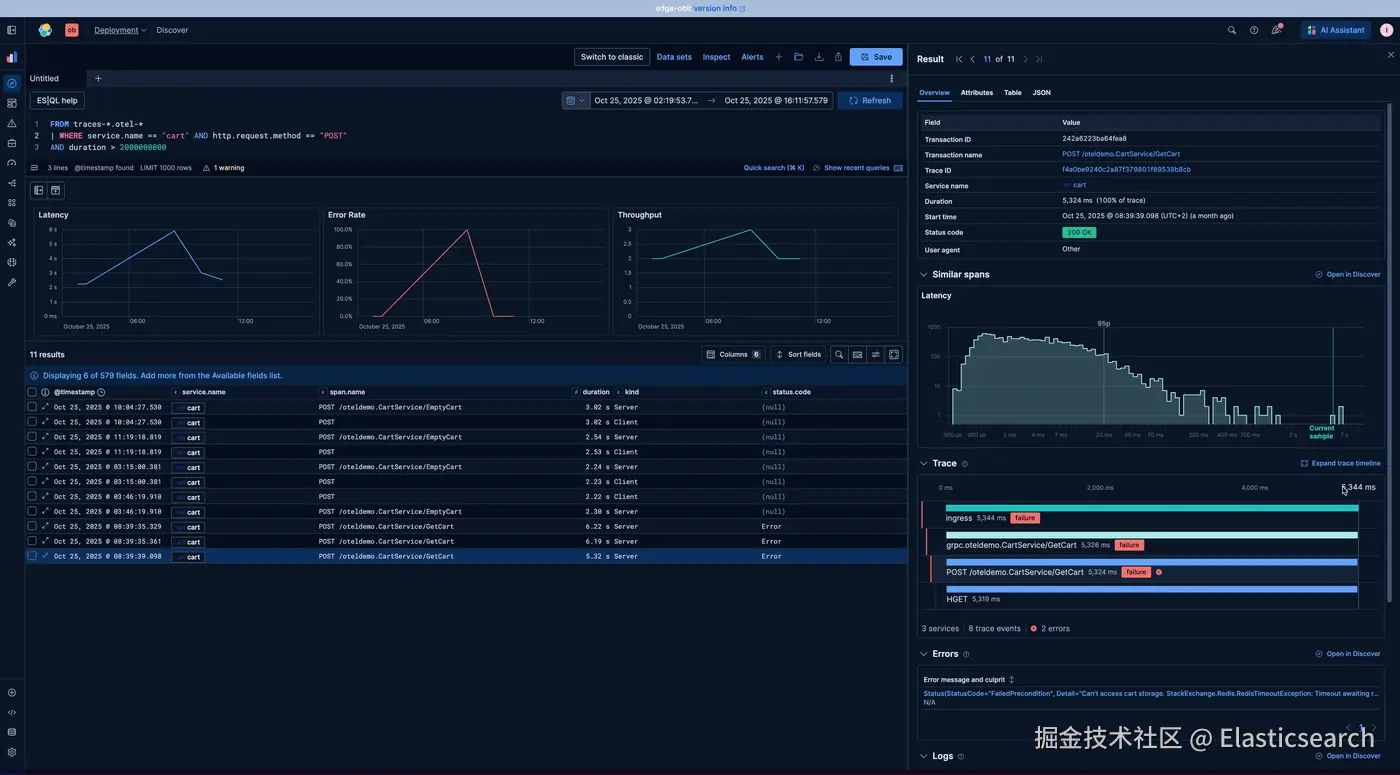
Task: Select the first row checkbox at 10:04:27.530
Action: [32, 407]
